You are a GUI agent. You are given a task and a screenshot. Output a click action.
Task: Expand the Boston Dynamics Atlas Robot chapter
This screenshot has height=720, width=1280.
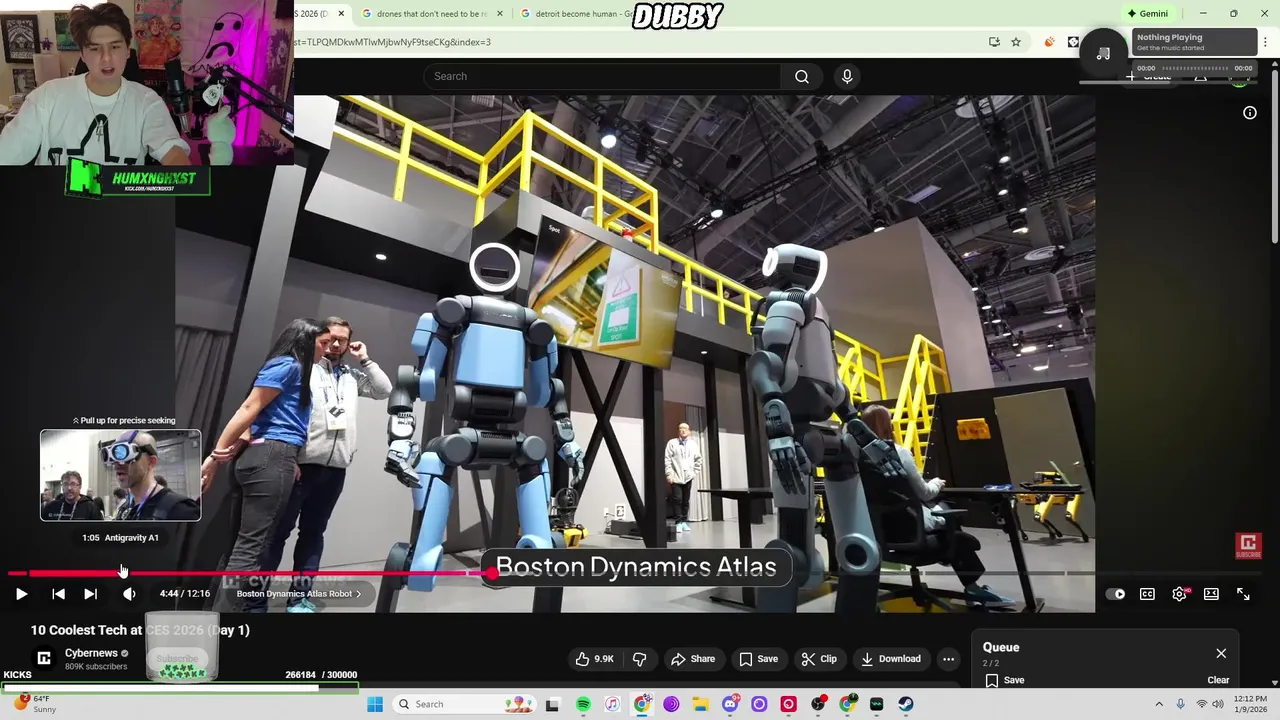pyautogui.click(x=299, y=594)
